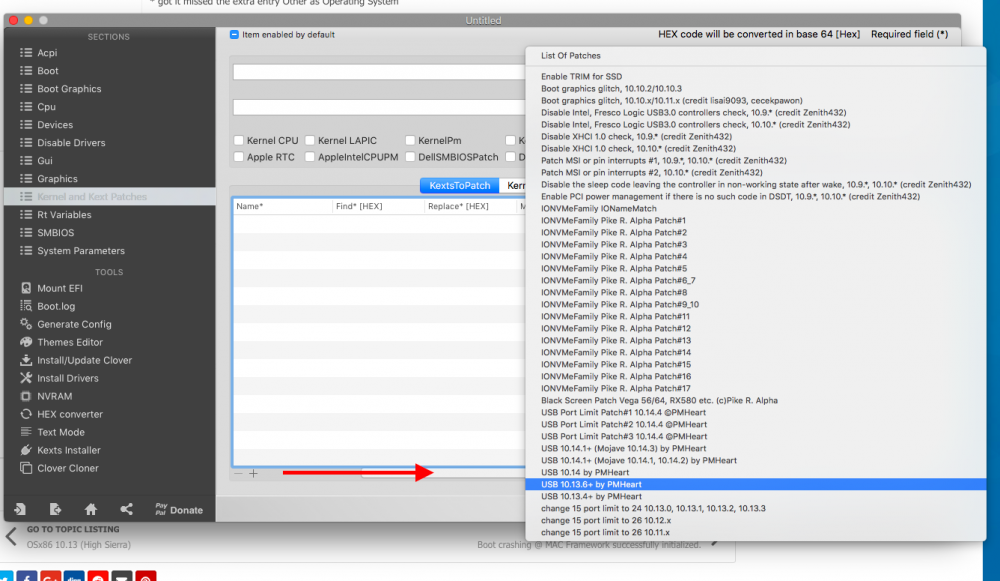Toggle Item enabled by default checkbox
This screenshot has height=581, width=1000.
point(234,34)
